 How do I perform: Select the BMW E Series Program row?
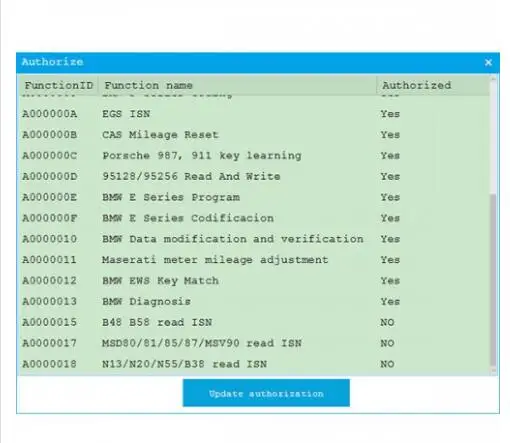click(x=254, y=197)
